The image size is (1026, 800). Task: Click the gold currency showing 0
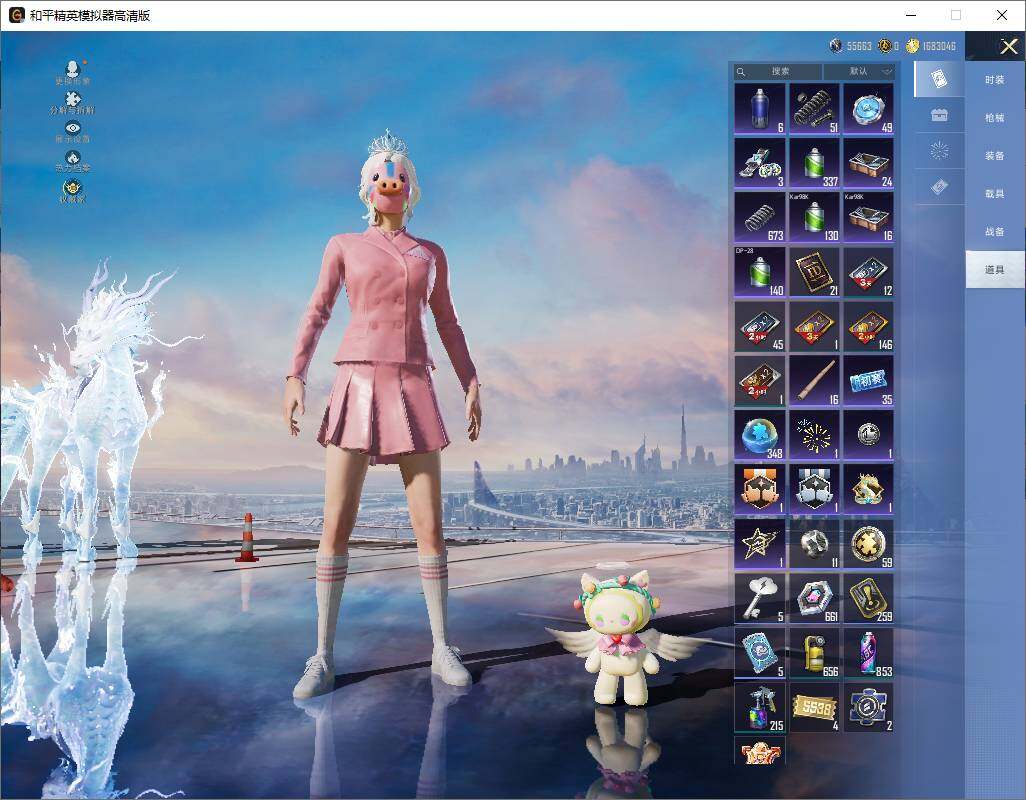[x=889, y=46]
